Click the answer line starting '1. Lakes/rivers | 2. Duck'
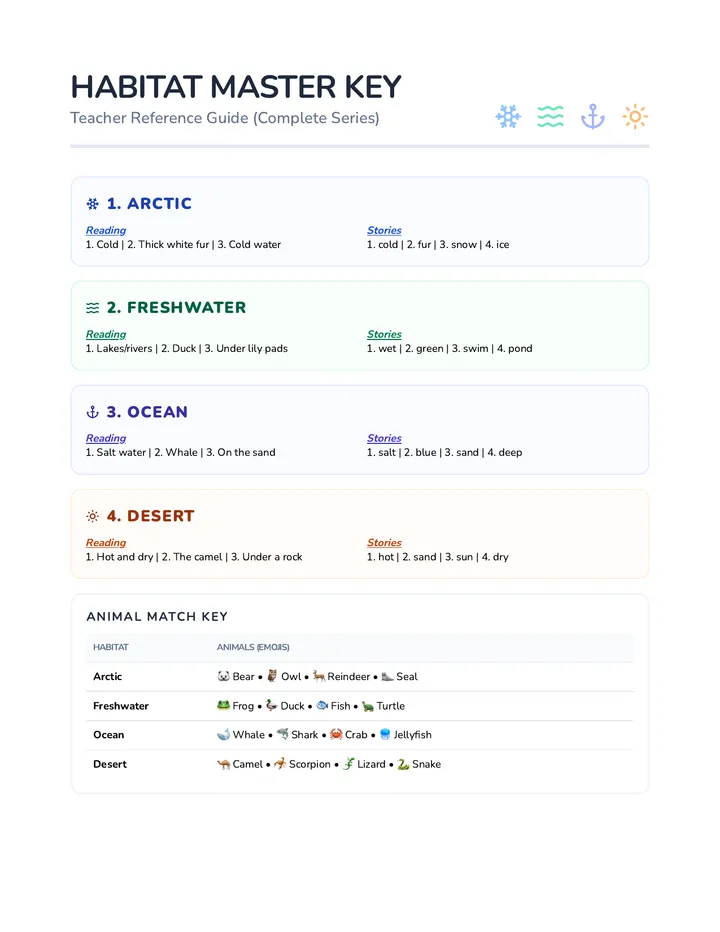 point(187,348)
